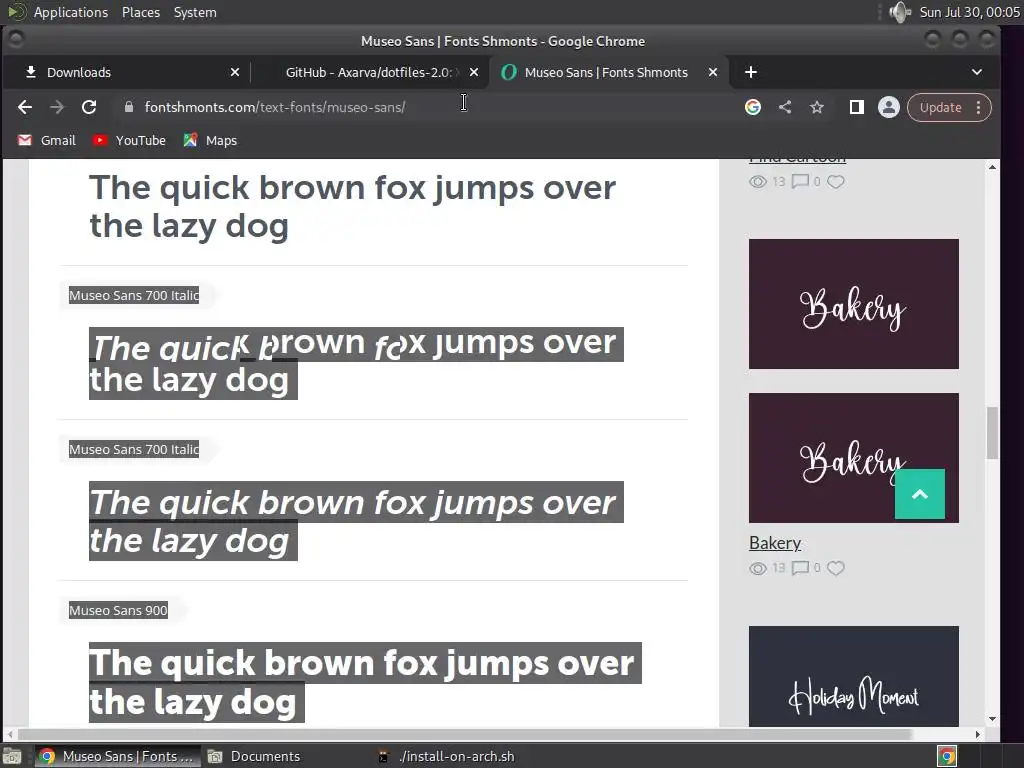Click the Chrome icon in bottom-right tray
Viewport: 1024px width, 768px height.
coord(947,756)
